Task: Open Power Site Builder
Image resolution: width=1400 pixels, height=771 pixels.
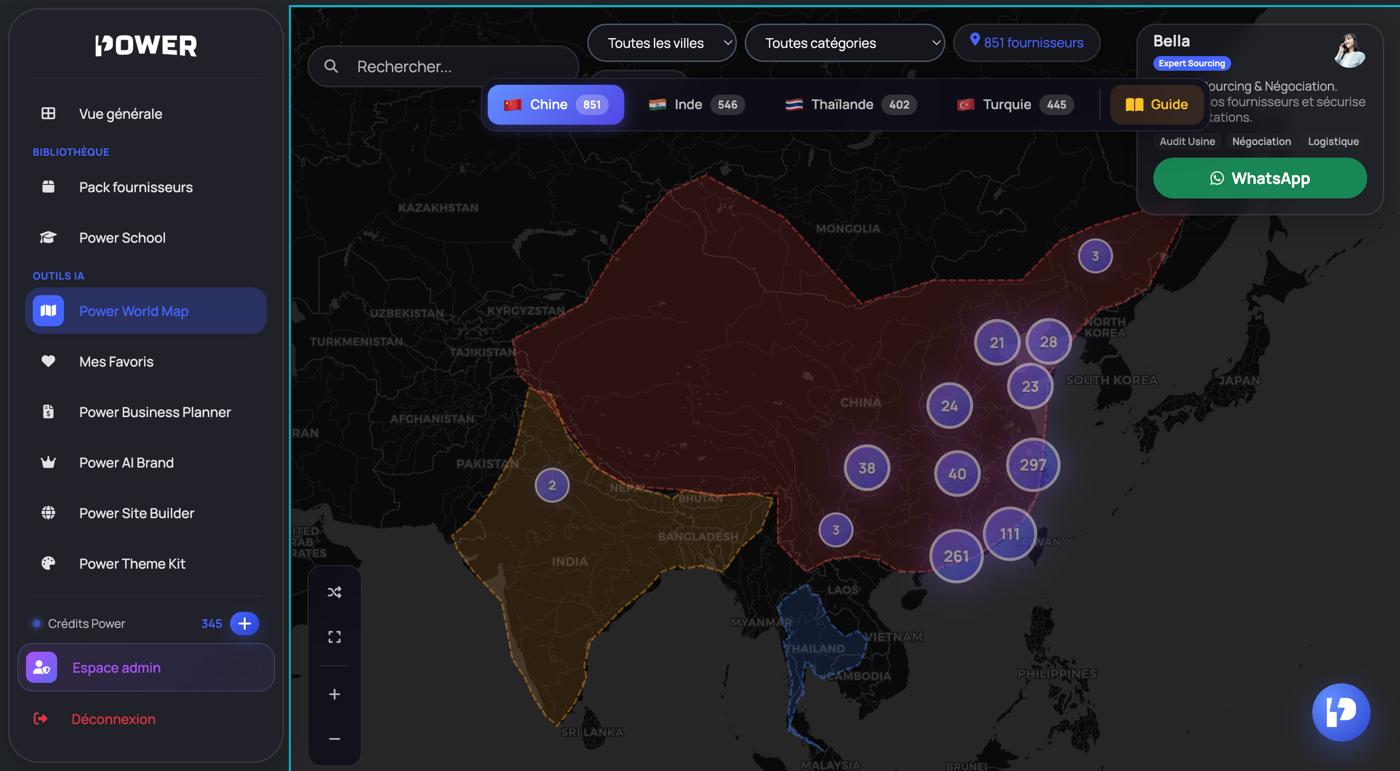Action: 146,513
